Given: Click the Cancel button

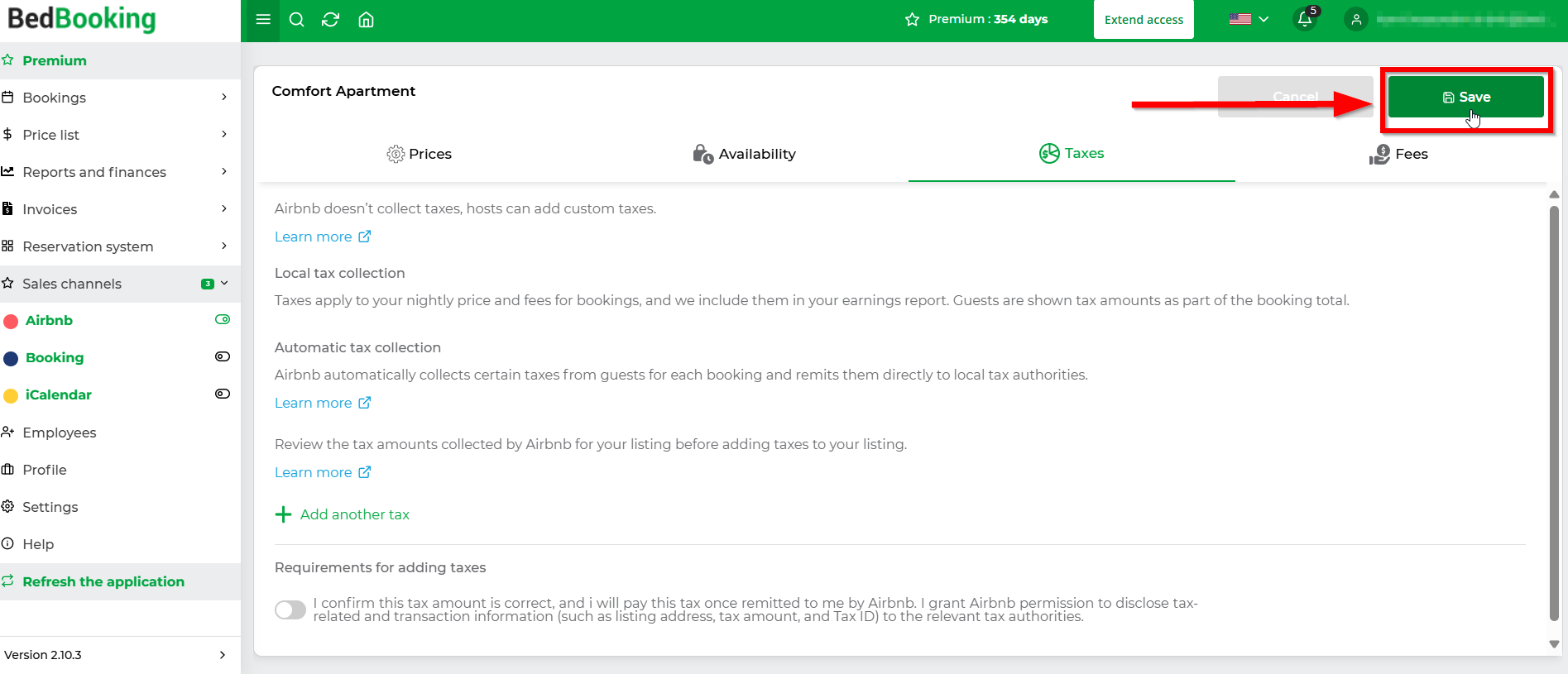Looking at the screenshot, I should (x=1295, y=97).
